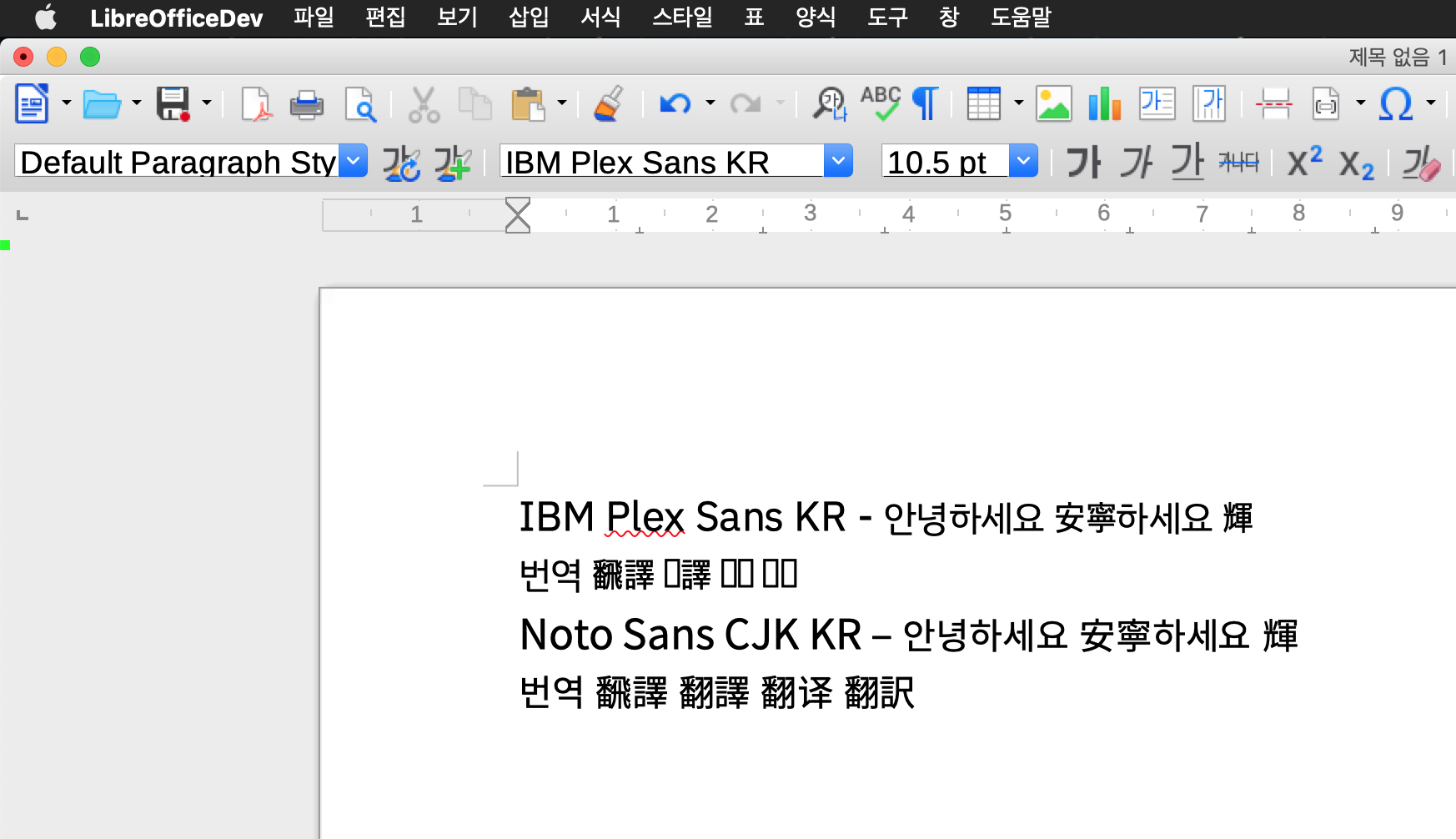Viewport: 1456px width, 839px height.
Task: Toggle Bold formatting
Action: click(1084, 162)
